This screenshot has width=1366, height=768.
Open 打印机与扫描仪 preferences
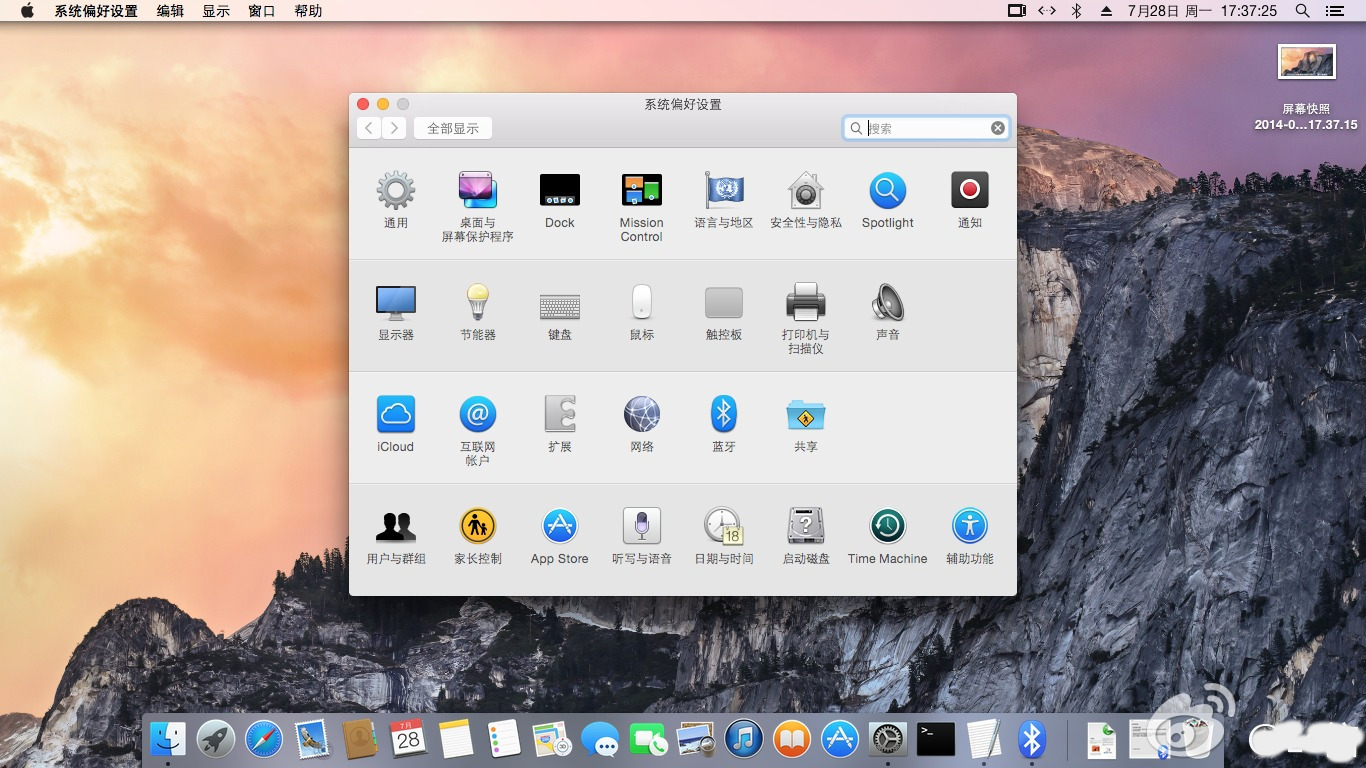tap(806, 302)
